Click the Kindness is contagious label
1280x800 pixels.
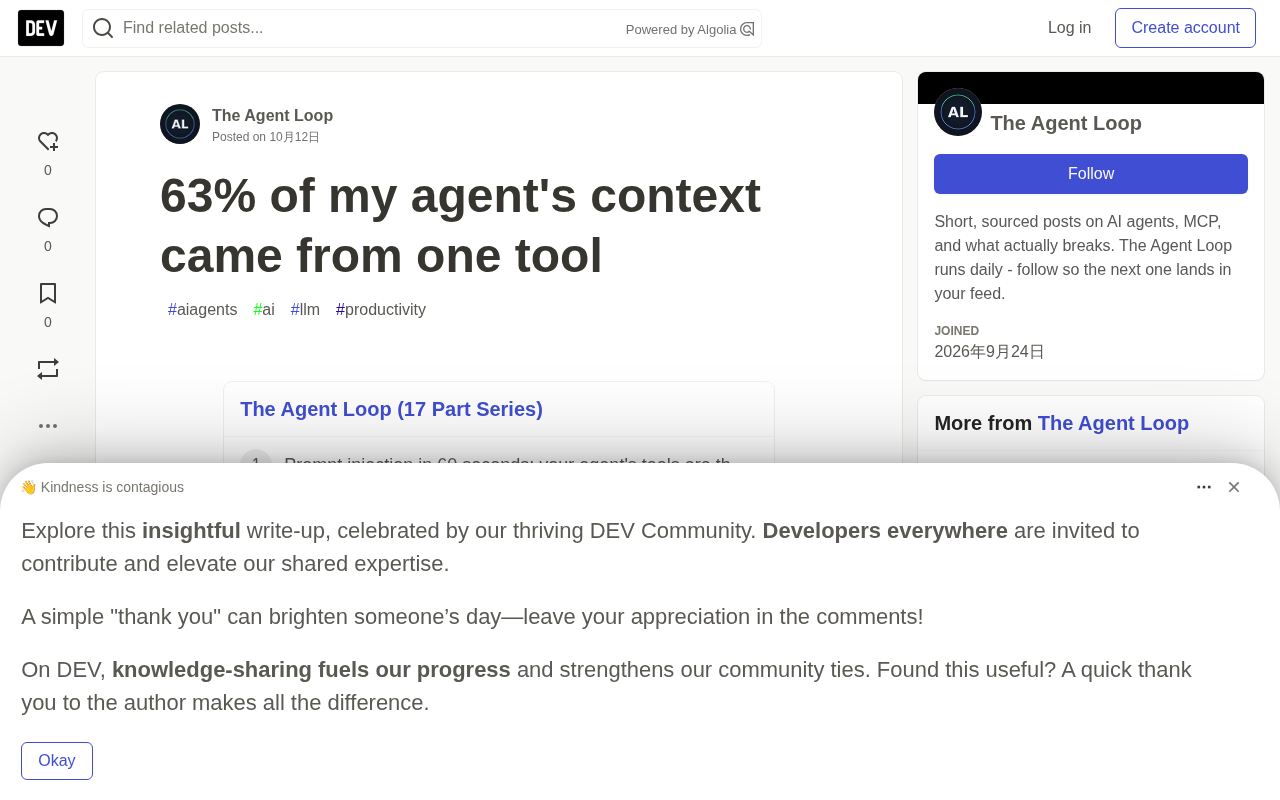102,487
